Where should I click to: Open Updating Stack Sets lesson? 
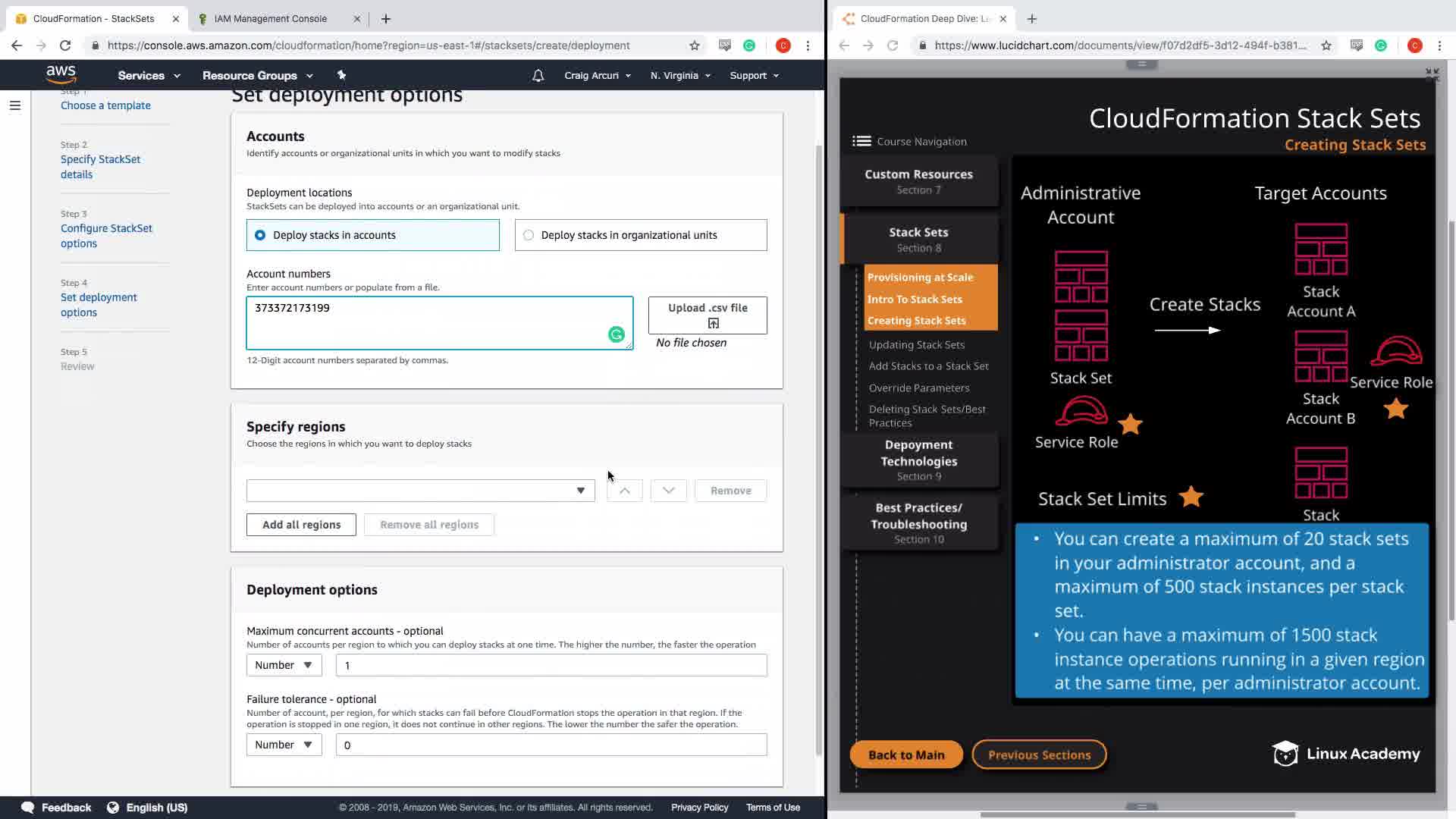916,344
